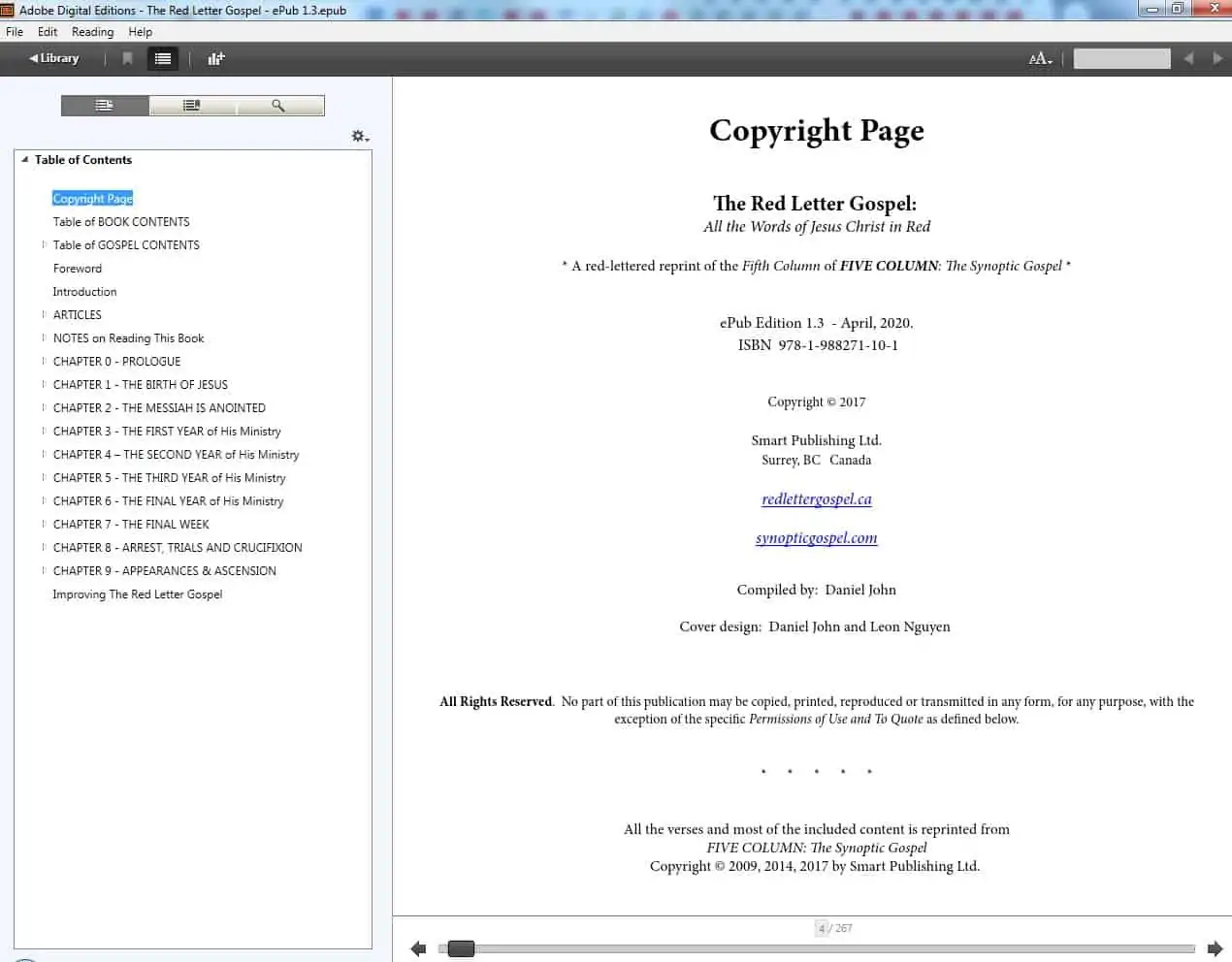Click the statistics-plus toolbar icon
This screenshot has width=1232, height=962.
tap(215, 58)
